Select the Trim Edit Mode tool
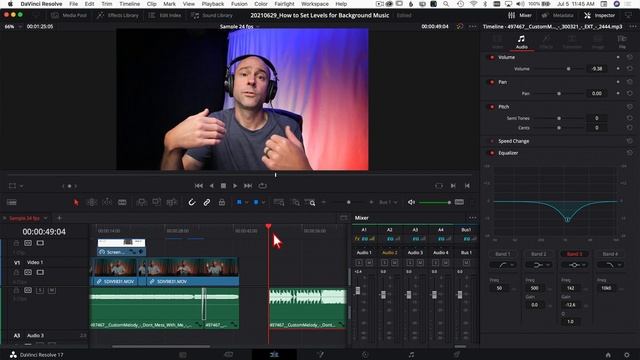 [x=92, y=202]
